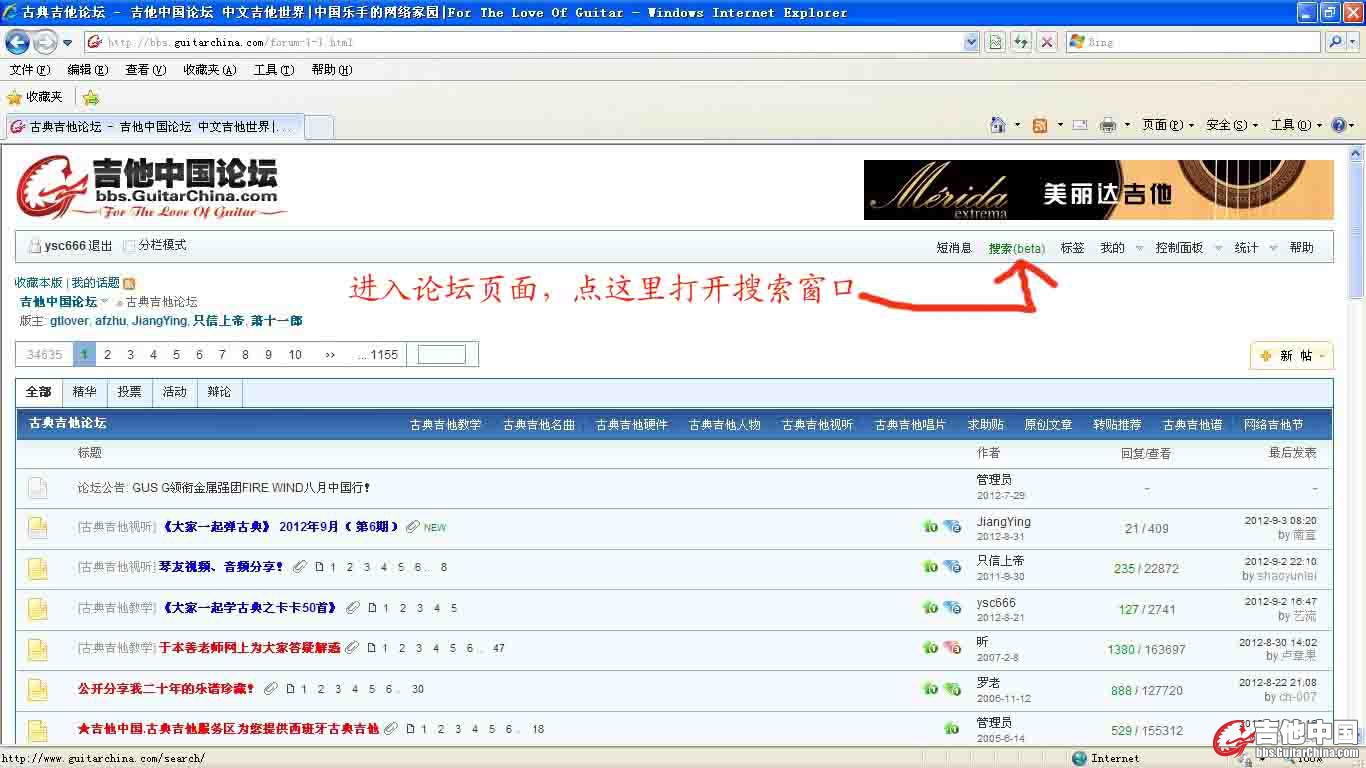
Task: Open the 文件(F) menu
Action: coord(30,70)
